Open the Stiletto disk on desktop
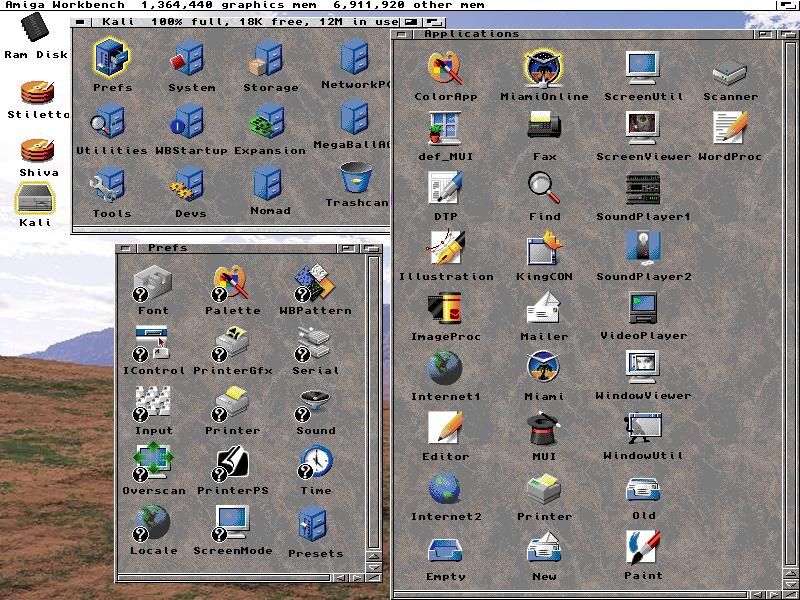800x600 pixels. [37, 93]
